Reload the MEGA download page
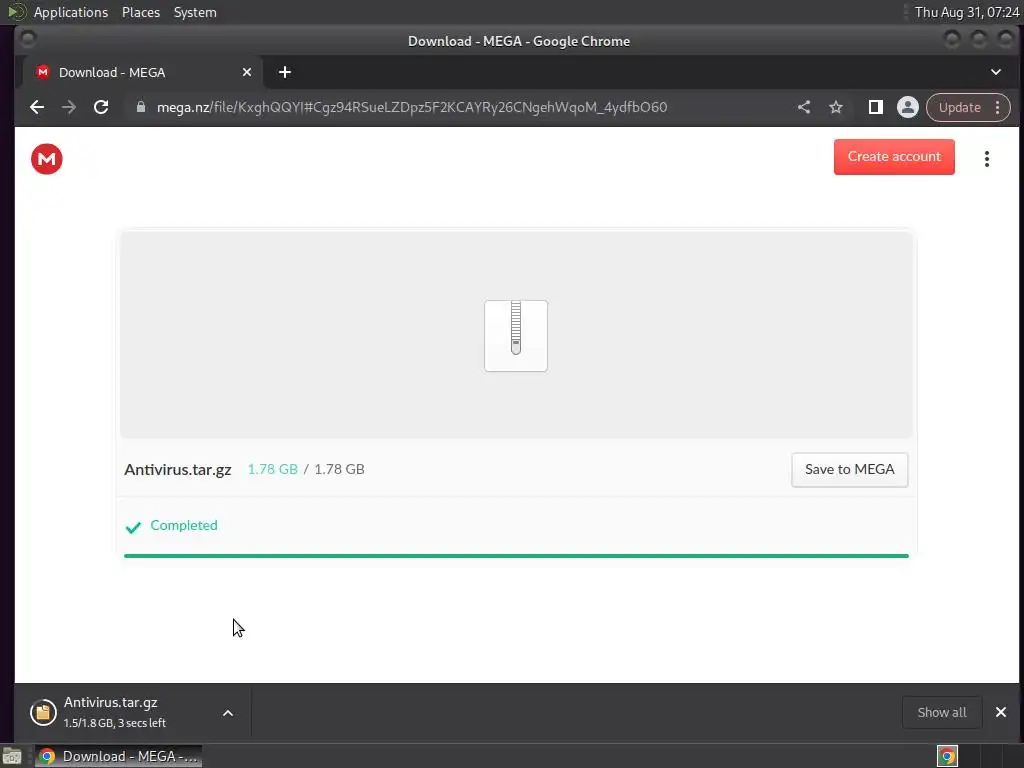The image size is (1024, 768). point(101,107)
